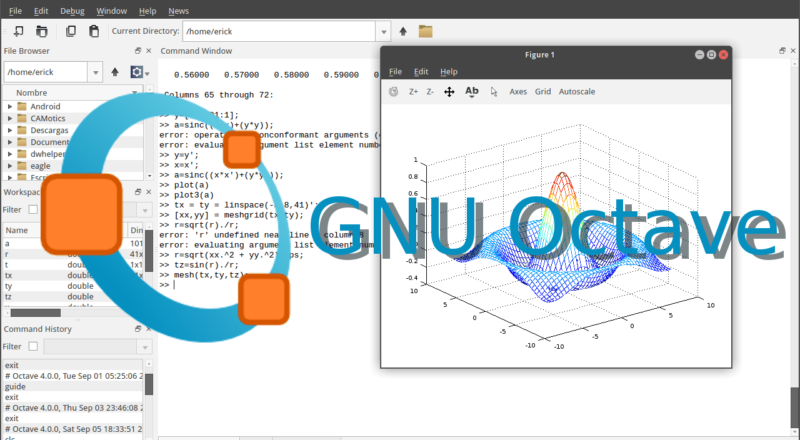
Task: Toggle Grid in Figure 1 toolbar
Action: [x=543, y=92]
